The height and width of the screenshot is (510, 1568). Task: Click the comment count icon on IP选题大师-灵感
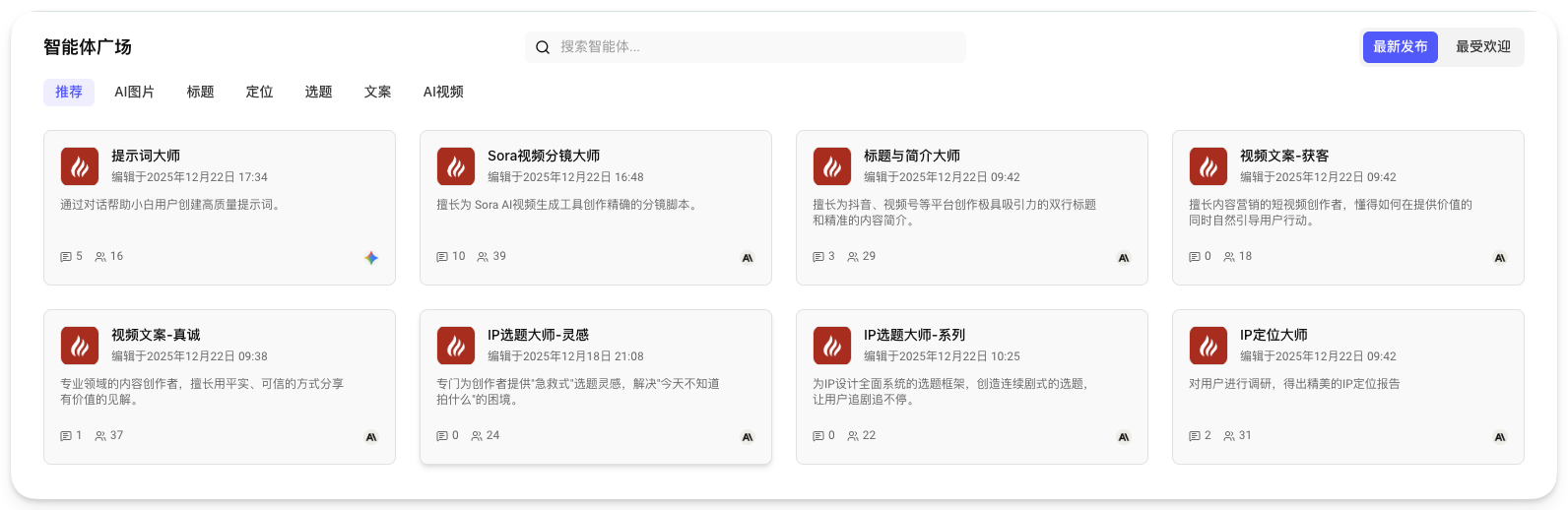442,436
